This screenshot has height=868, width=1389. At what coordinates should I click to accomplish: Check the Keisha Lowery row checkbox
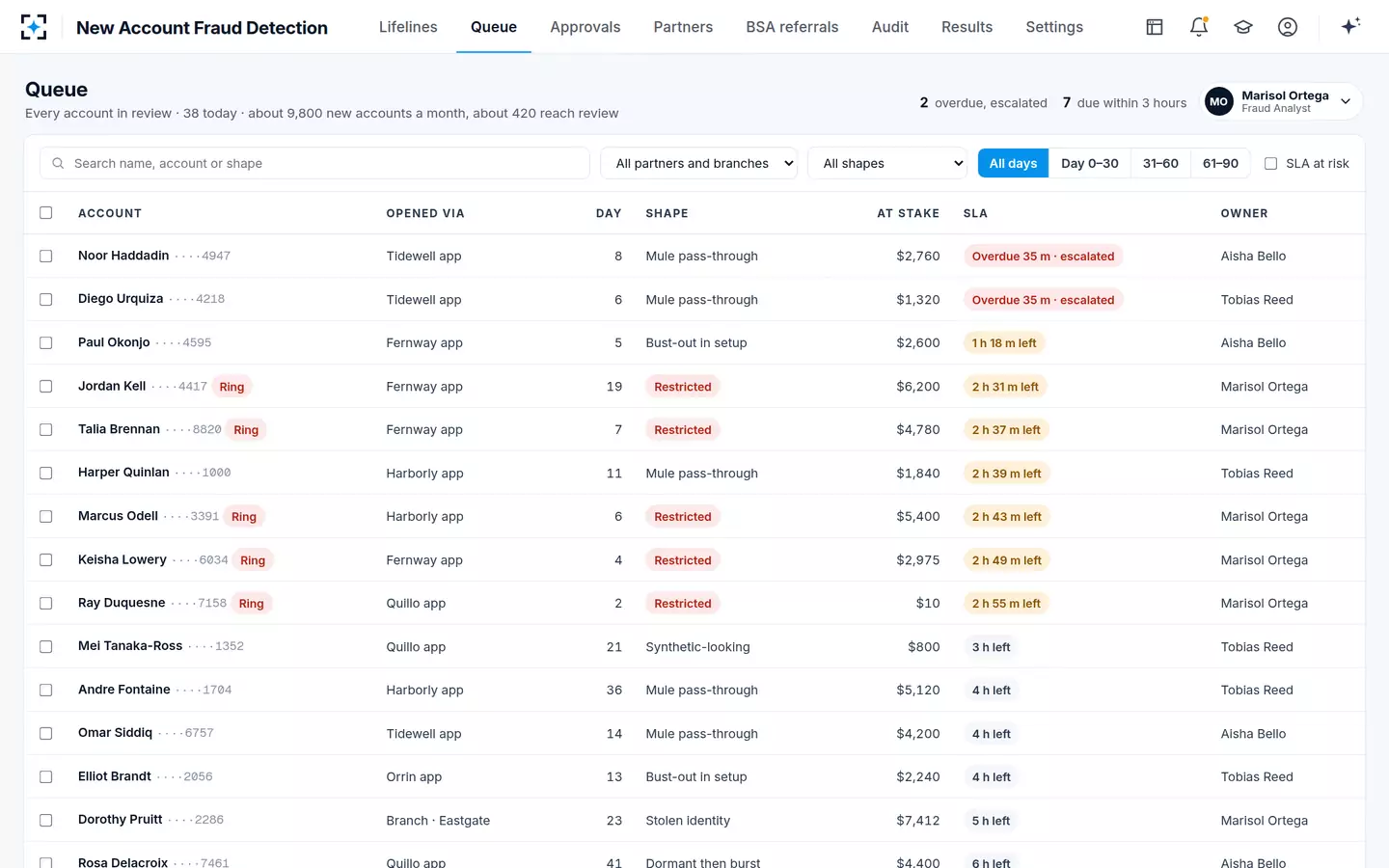(45, 559)
